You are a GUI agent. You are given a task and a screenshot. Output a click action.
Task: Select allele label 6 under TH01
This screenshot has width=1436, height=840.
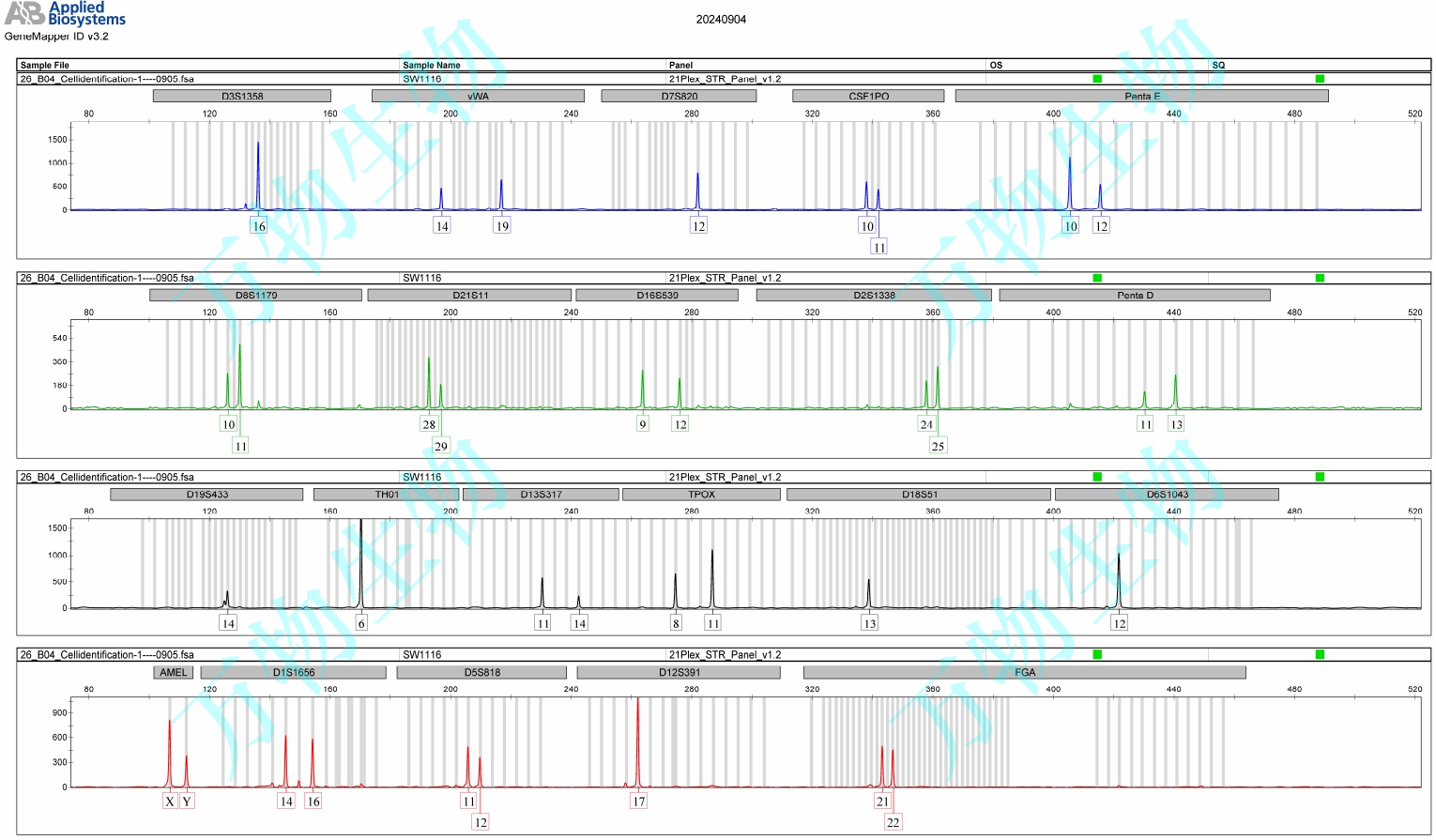(361, 623)
